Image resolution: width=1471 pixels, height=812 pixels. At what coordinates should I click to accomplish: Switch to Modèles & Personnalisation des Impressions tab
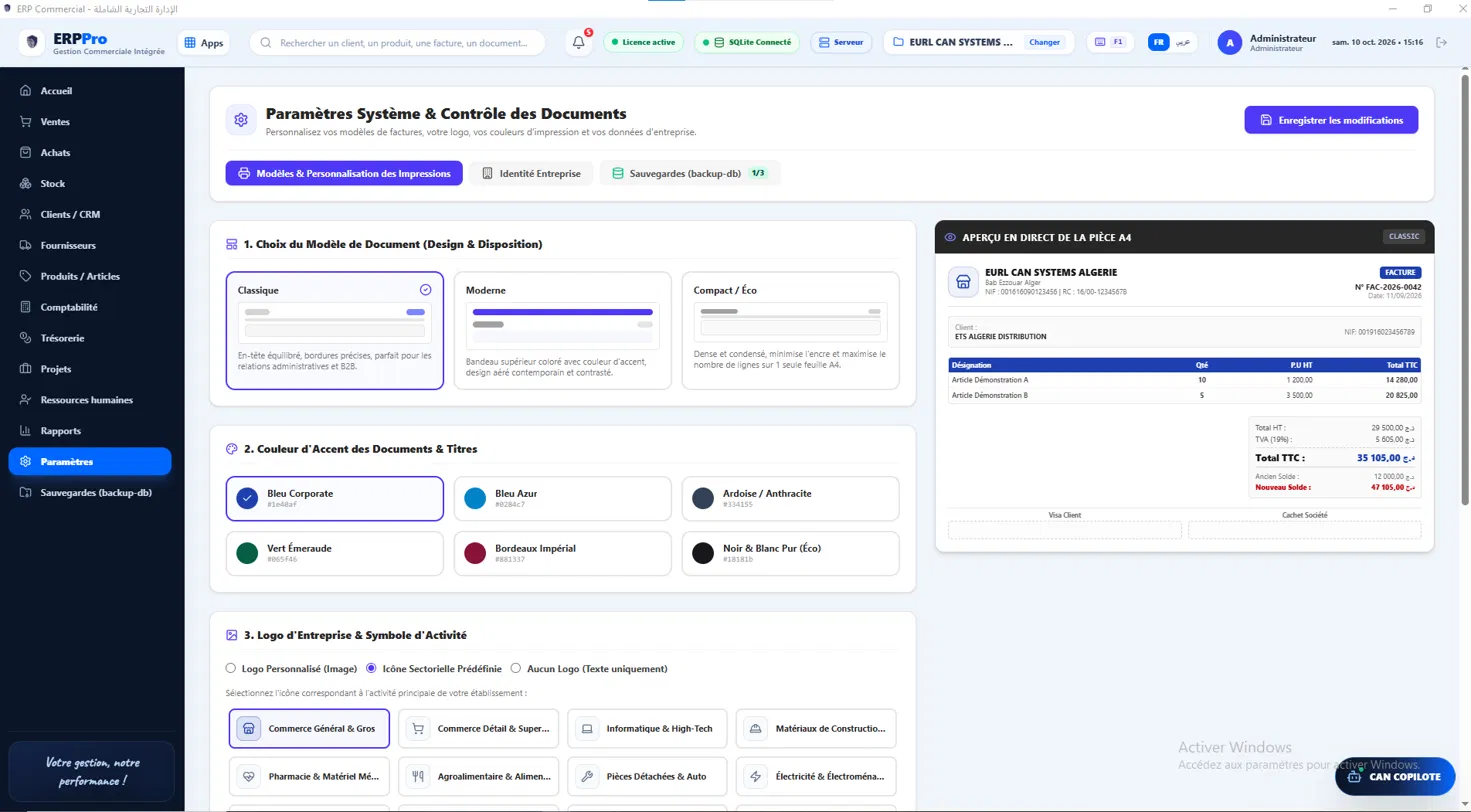344,173
